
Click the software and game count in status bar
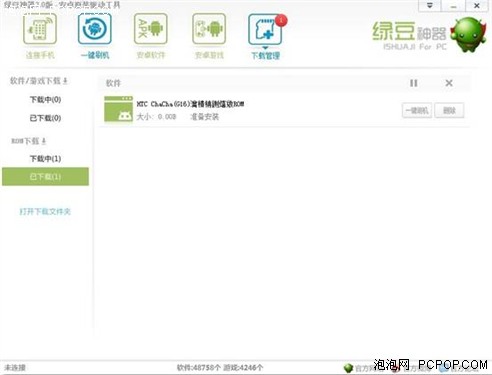[220, 368]
